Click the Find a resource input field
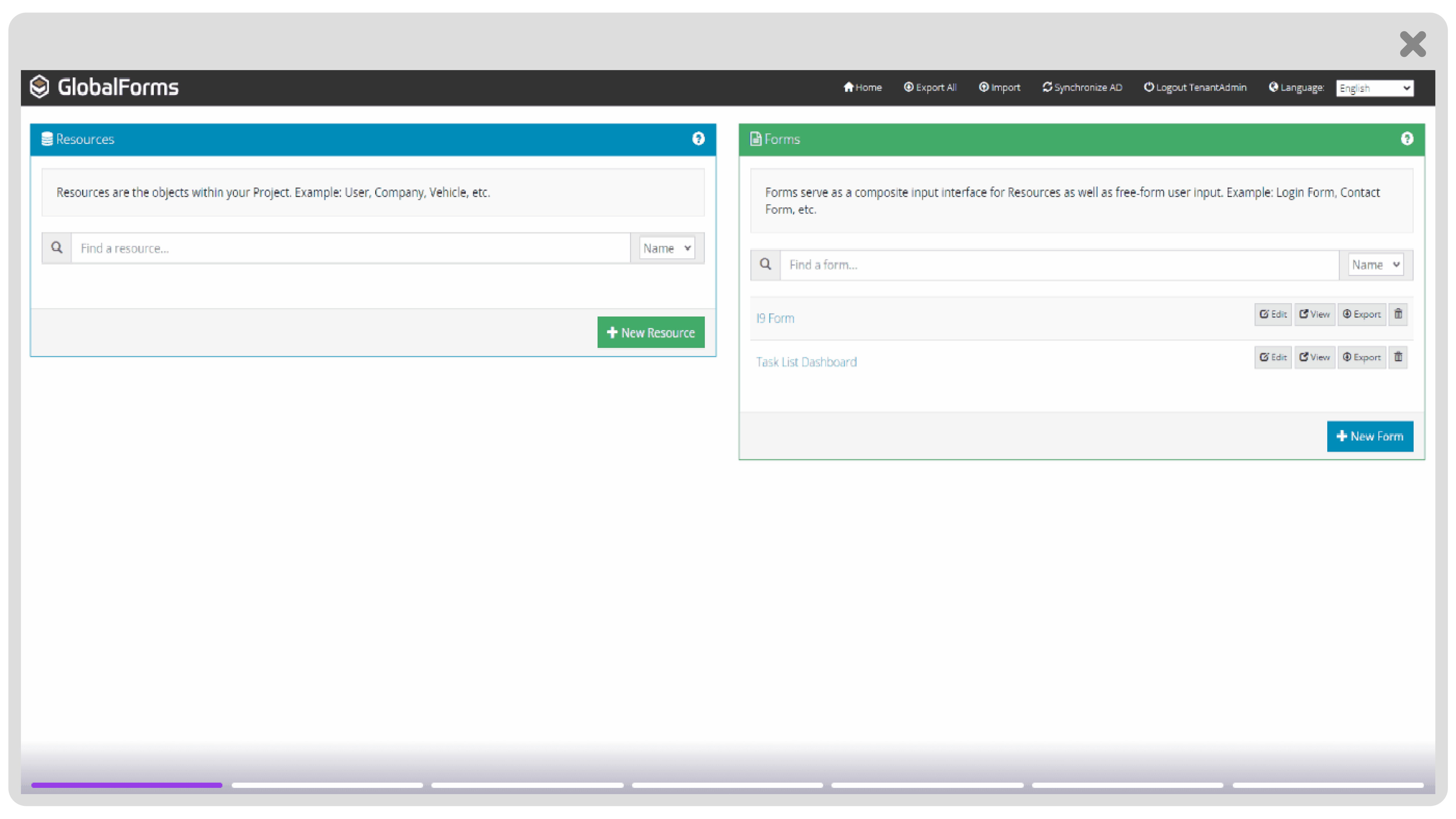Image resolution: width=1456 pixels, height=819 pixels. click(x=350, y=247)
